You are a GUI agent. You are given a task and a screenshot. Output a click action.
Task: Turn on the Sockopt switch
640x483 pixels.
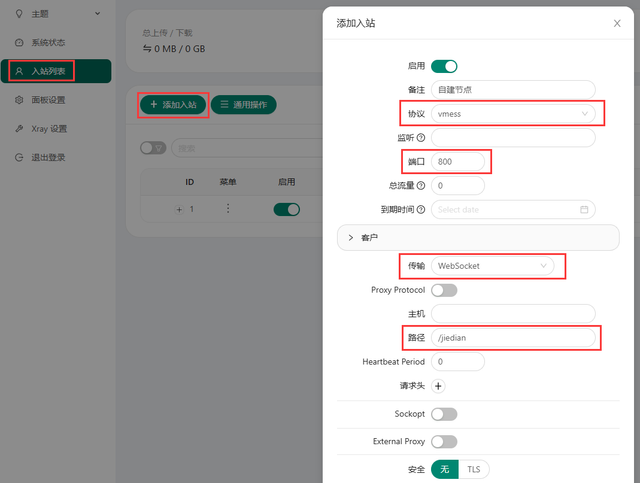click(444, 414)
